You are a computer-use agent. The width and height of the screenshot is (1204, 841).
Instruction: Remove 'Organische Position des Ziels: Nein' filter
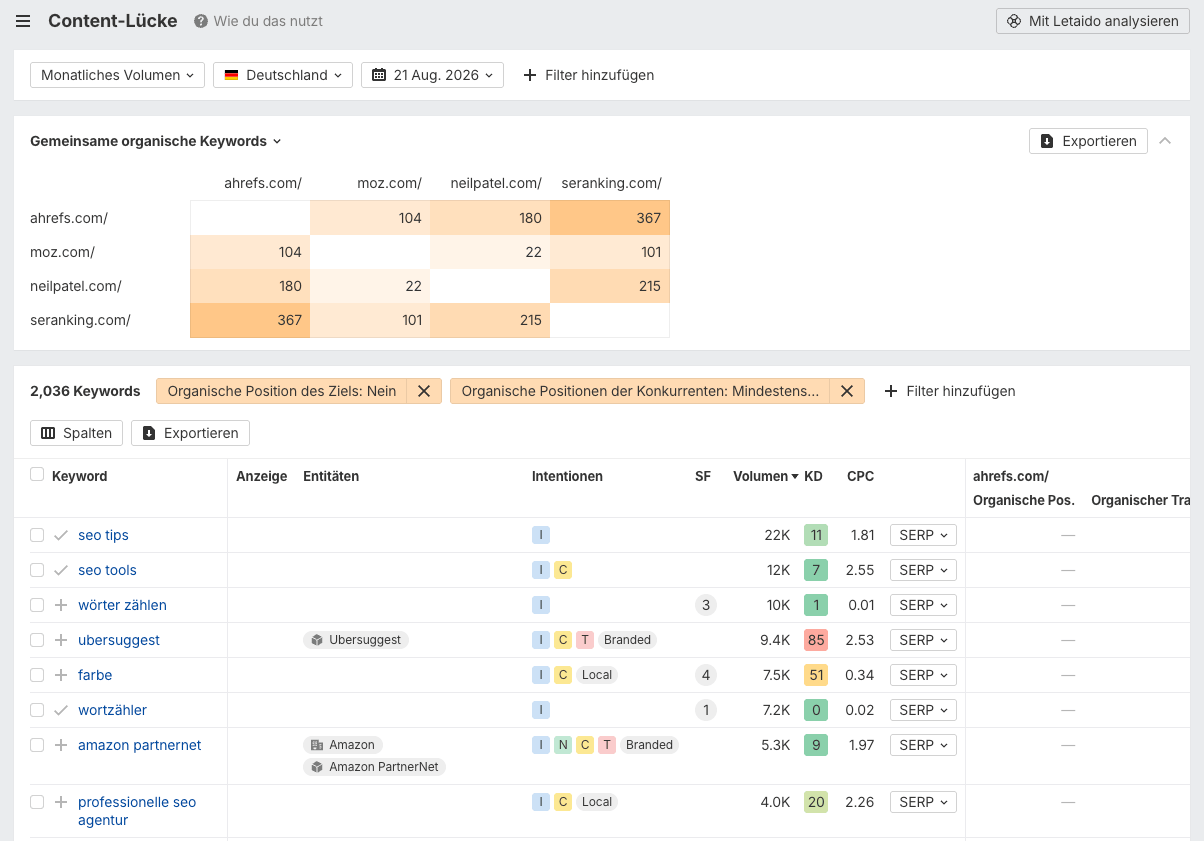(x=423, y=391)
